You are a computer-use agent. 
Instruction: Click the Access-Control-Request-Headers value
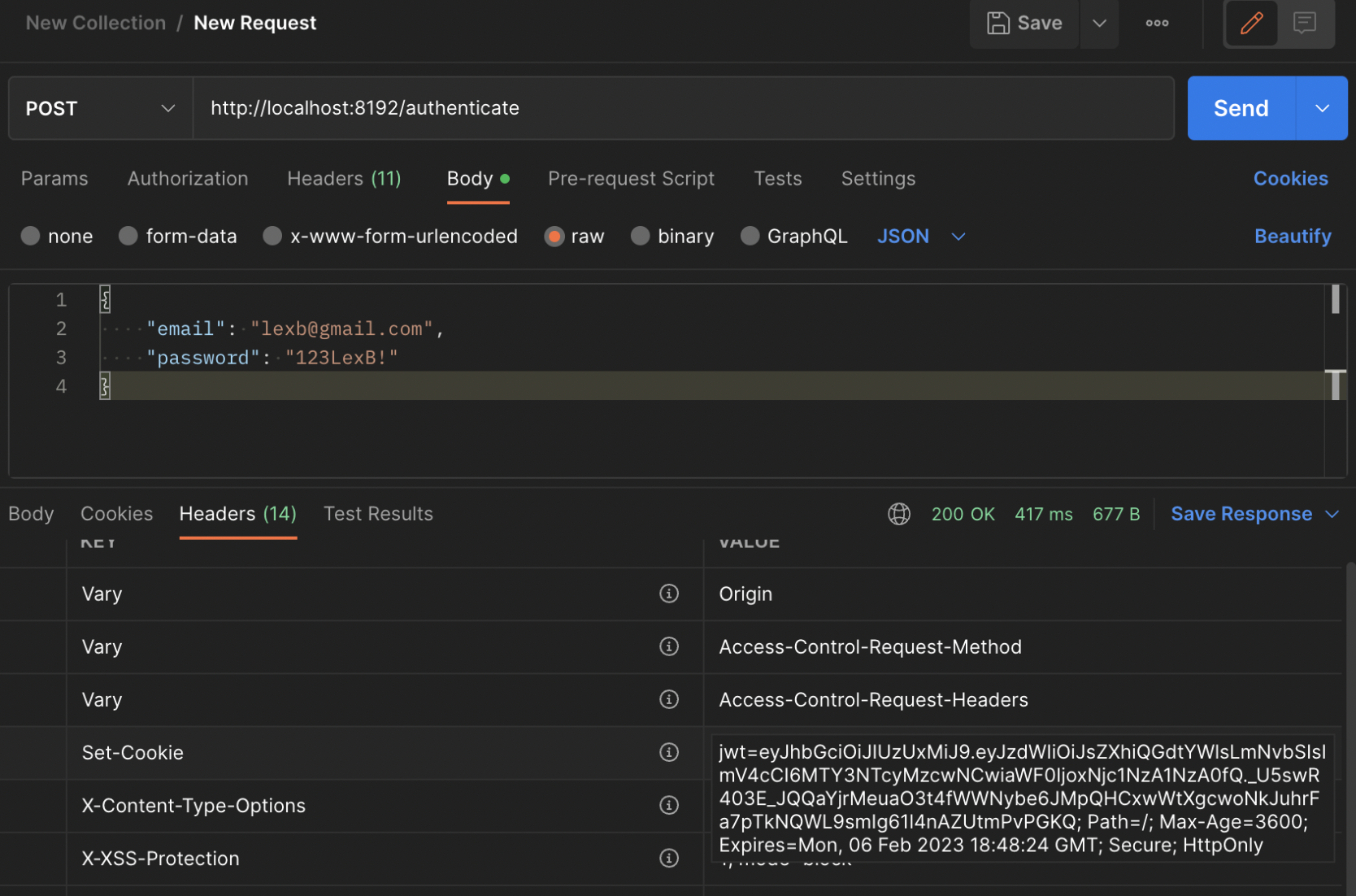click(873, 699)
